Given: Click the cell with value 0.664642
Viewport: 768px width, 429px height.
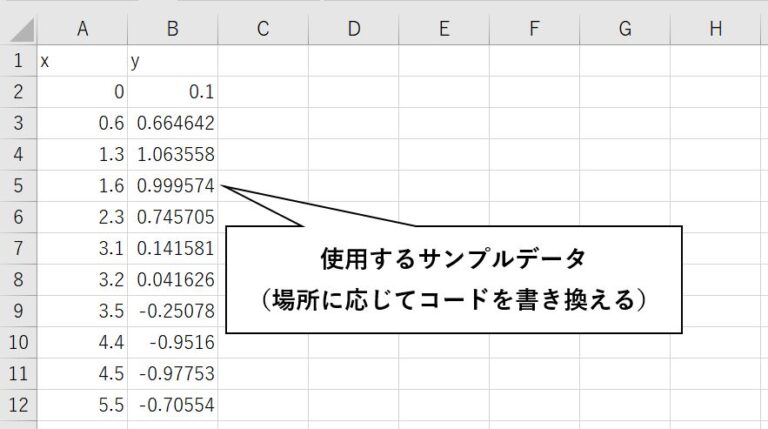Looking at the screenshot, I should click(172, 124).
